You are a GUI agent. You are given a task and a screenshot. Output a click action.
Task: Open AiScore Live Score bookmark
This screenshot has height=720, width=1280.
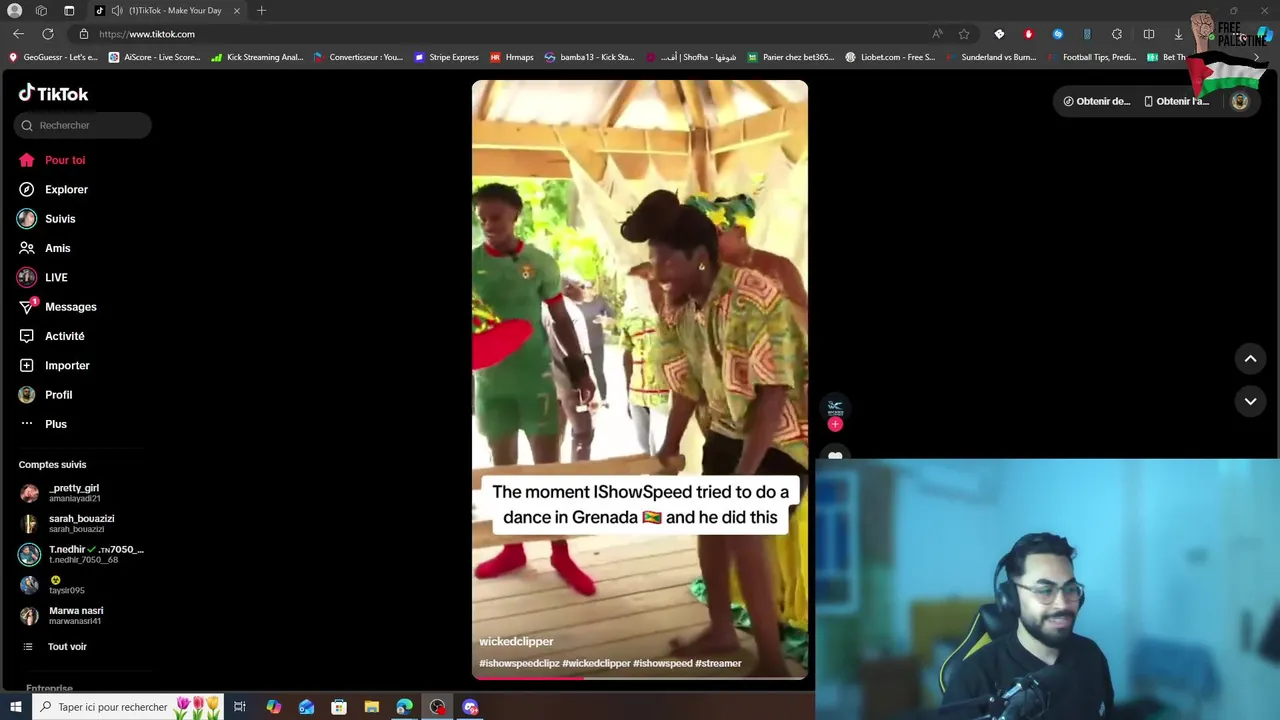[x=155, y=57]
